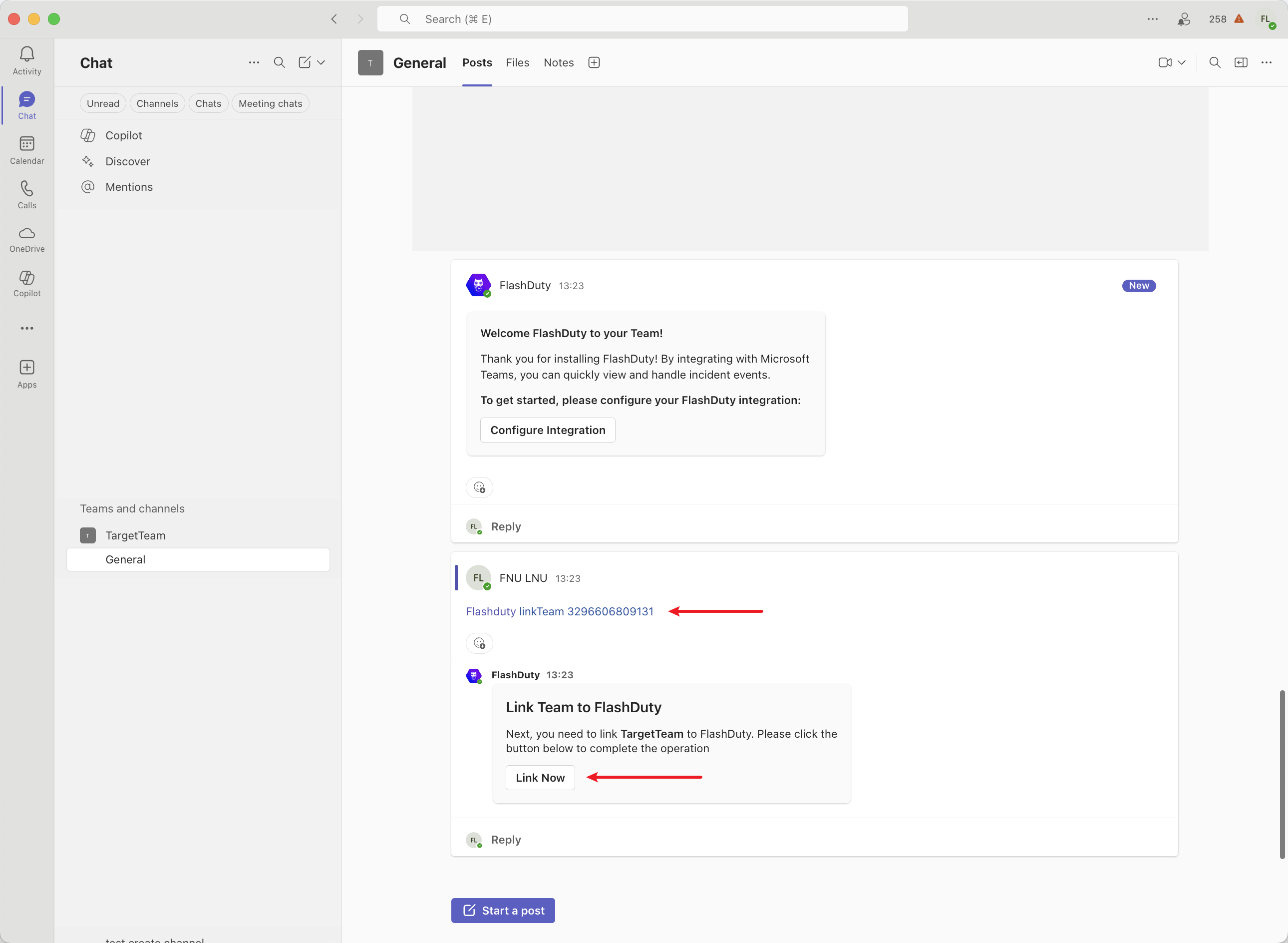The image size is (1288, 943).
Task: Open the Calls phone icon
Action: coord(27,195)
